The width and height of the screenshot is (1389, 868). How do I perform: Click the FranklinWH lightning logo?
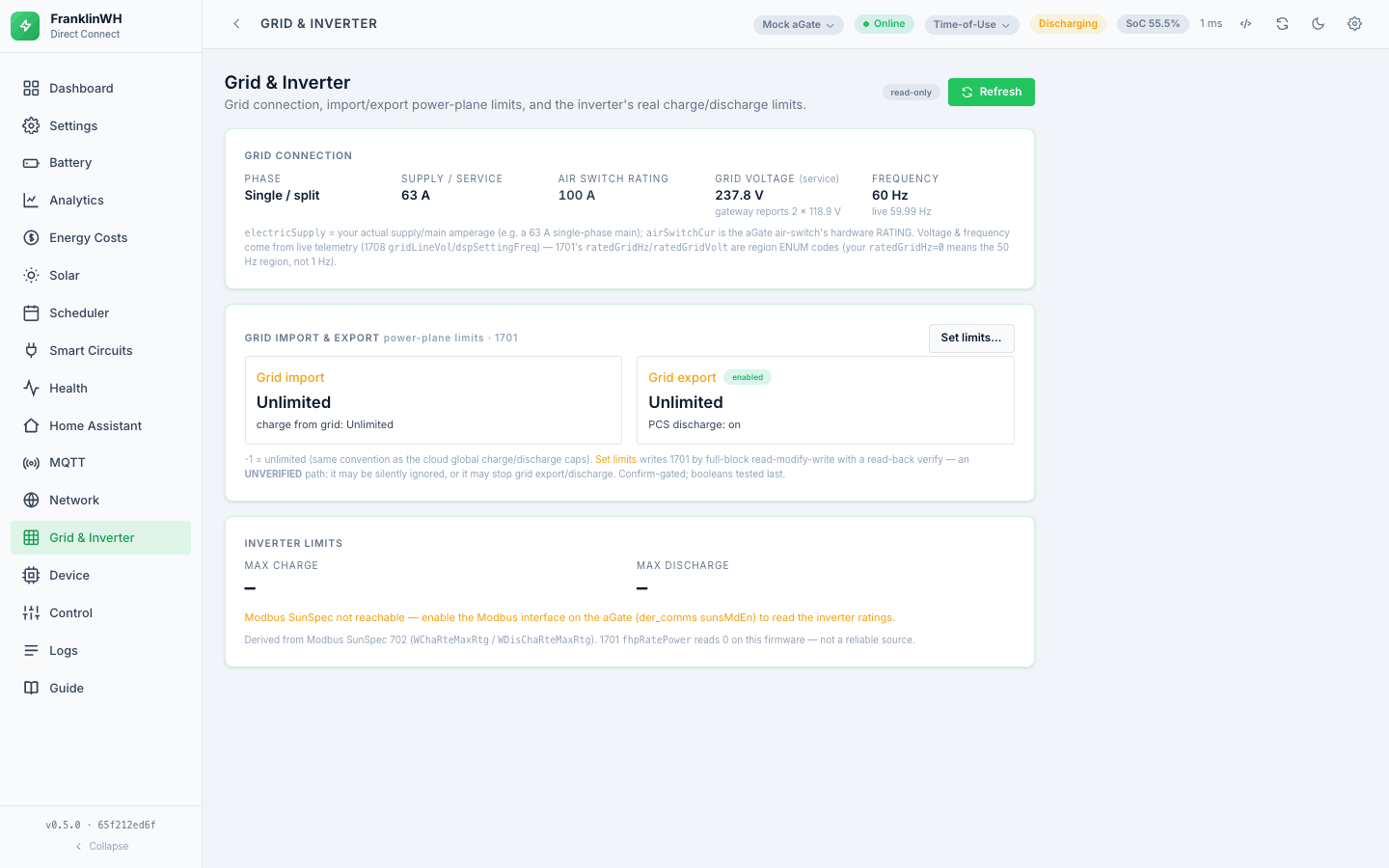point(25,26)
